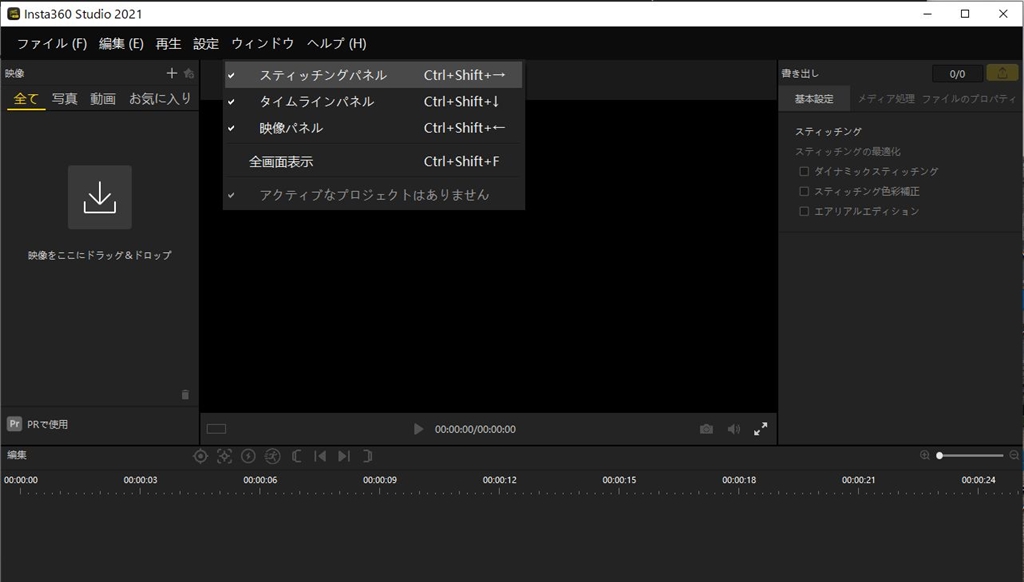The width and height of the screenshot is (1024, 582).
Task: Click the 00:00:00/00:00:00 timecode display
Action: point(475,429)
